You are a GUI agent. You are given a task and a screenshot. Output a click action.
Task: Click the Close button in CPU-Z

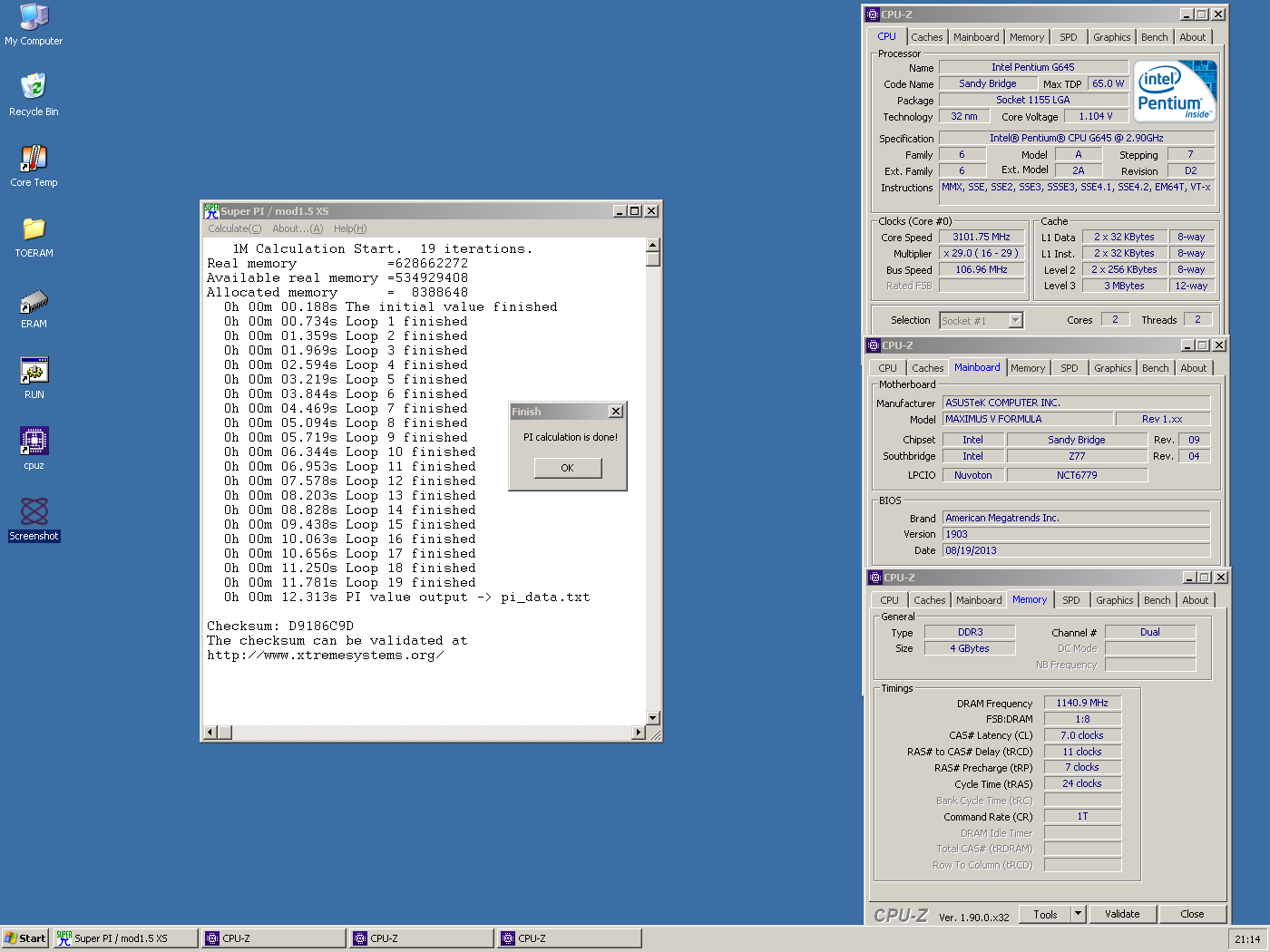1192,914
